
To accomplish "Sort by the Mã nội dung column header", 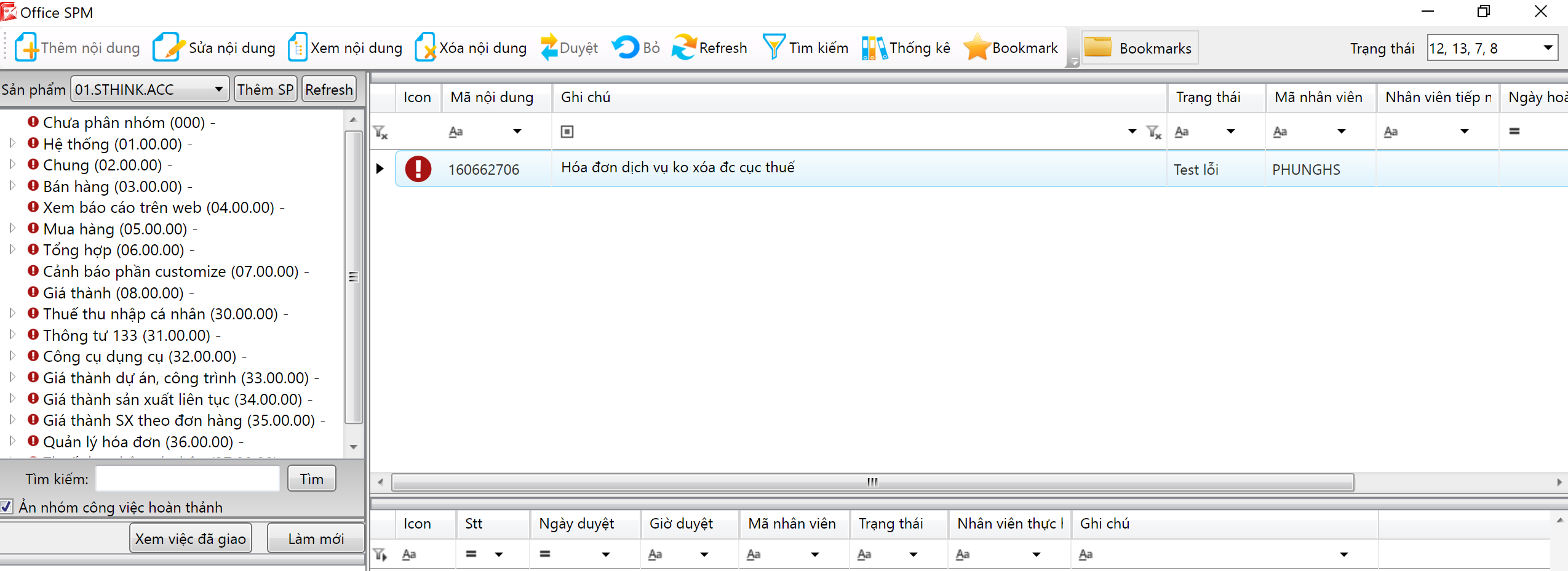I will pyautogui.click(x=496, y=97).
